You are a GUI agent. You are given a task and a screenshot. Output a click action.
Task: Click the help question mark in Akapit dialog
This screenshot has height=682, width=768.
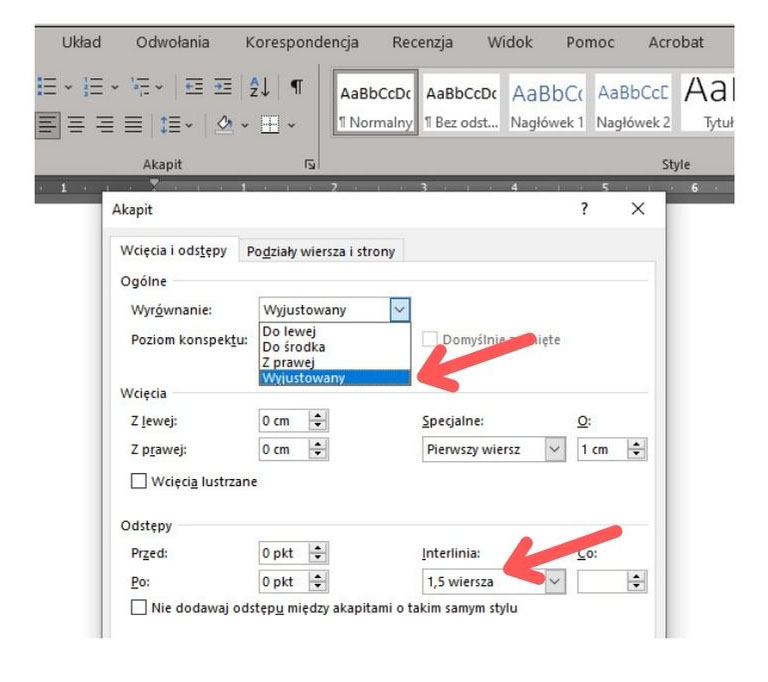(x=584, y=210)
